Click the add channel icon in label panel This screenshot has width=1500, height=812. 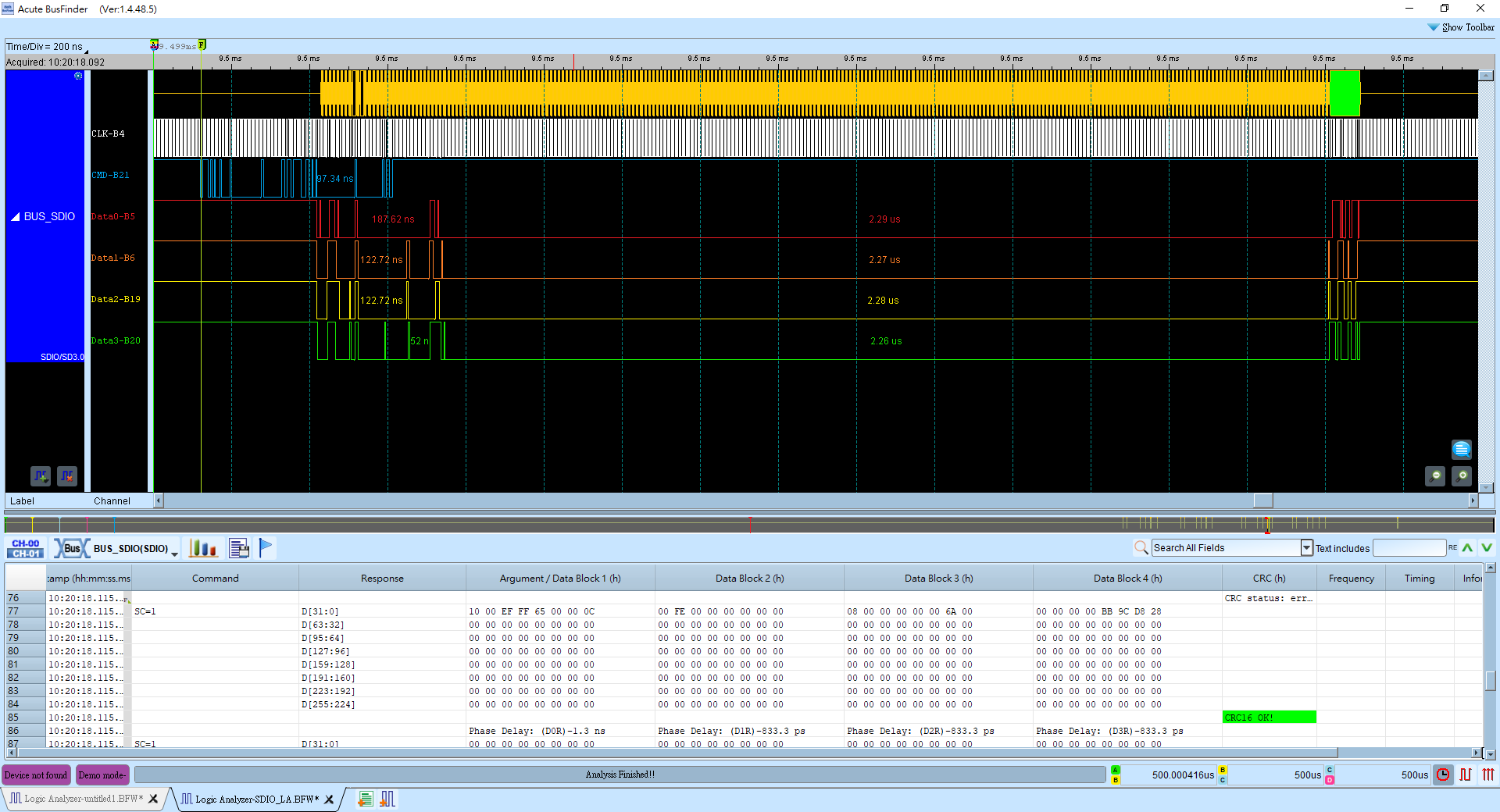click(41, 475)
